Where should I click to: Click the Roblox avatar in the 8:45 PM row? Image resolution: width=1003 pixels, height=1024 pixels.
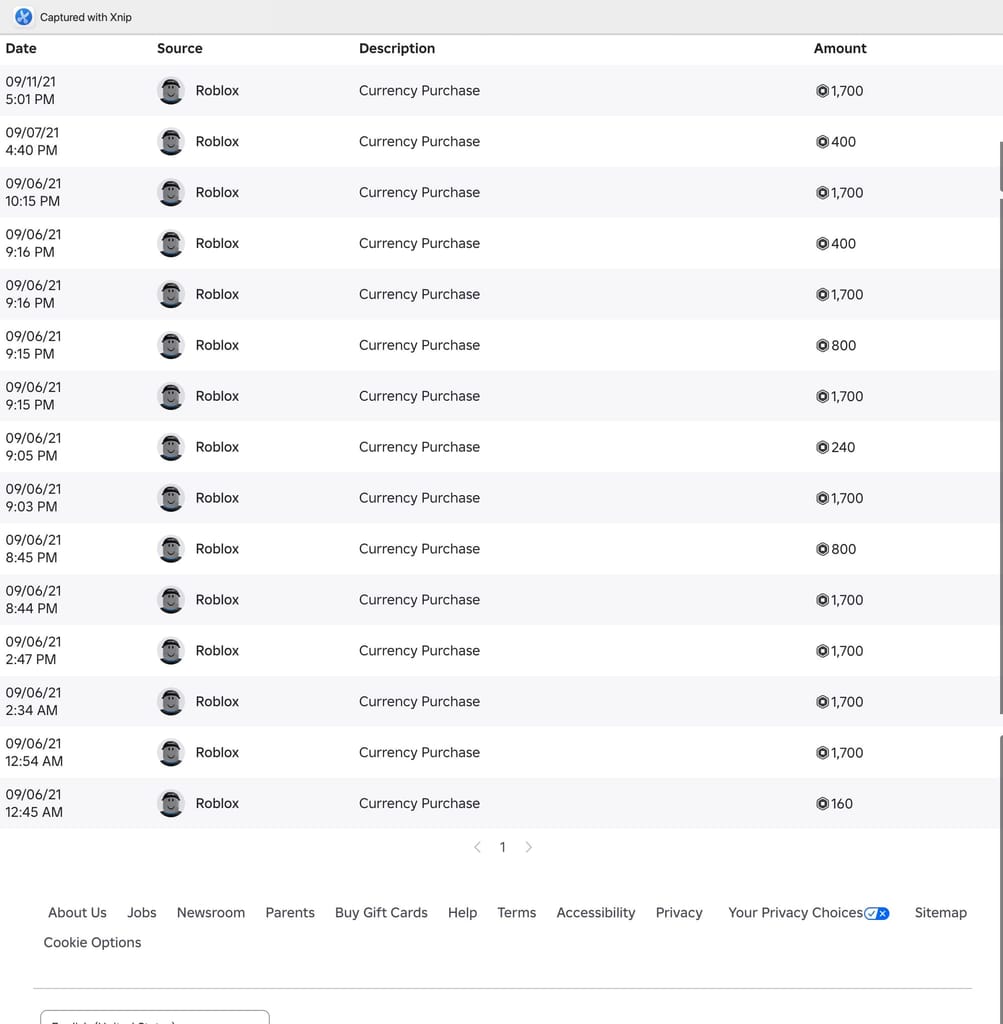point(171,549)
